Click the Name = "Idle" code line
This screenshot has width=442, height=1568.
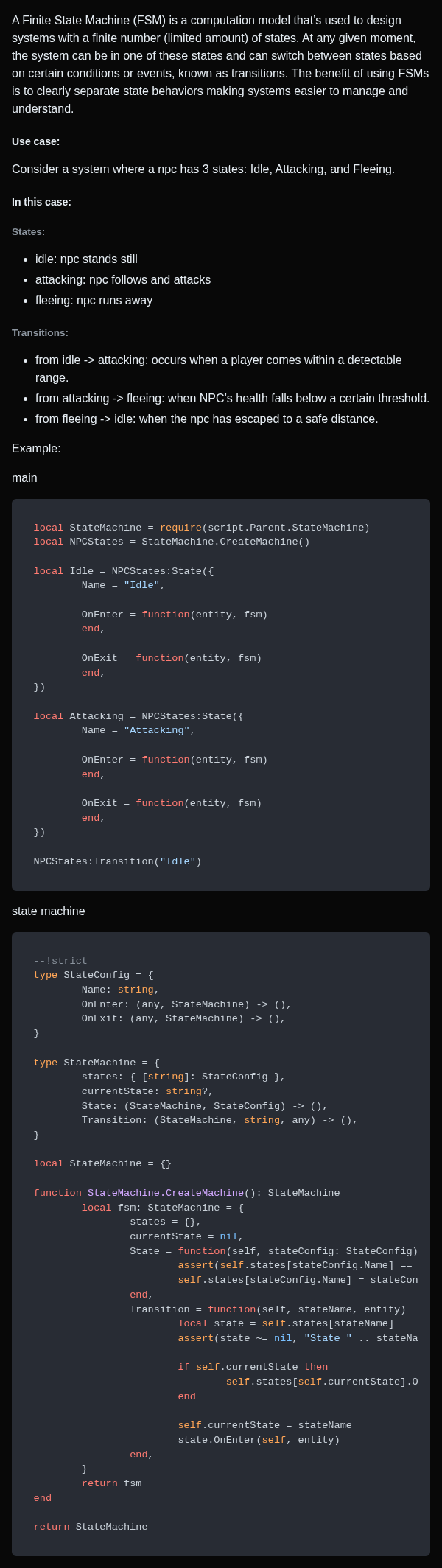[x=123, y=585]
